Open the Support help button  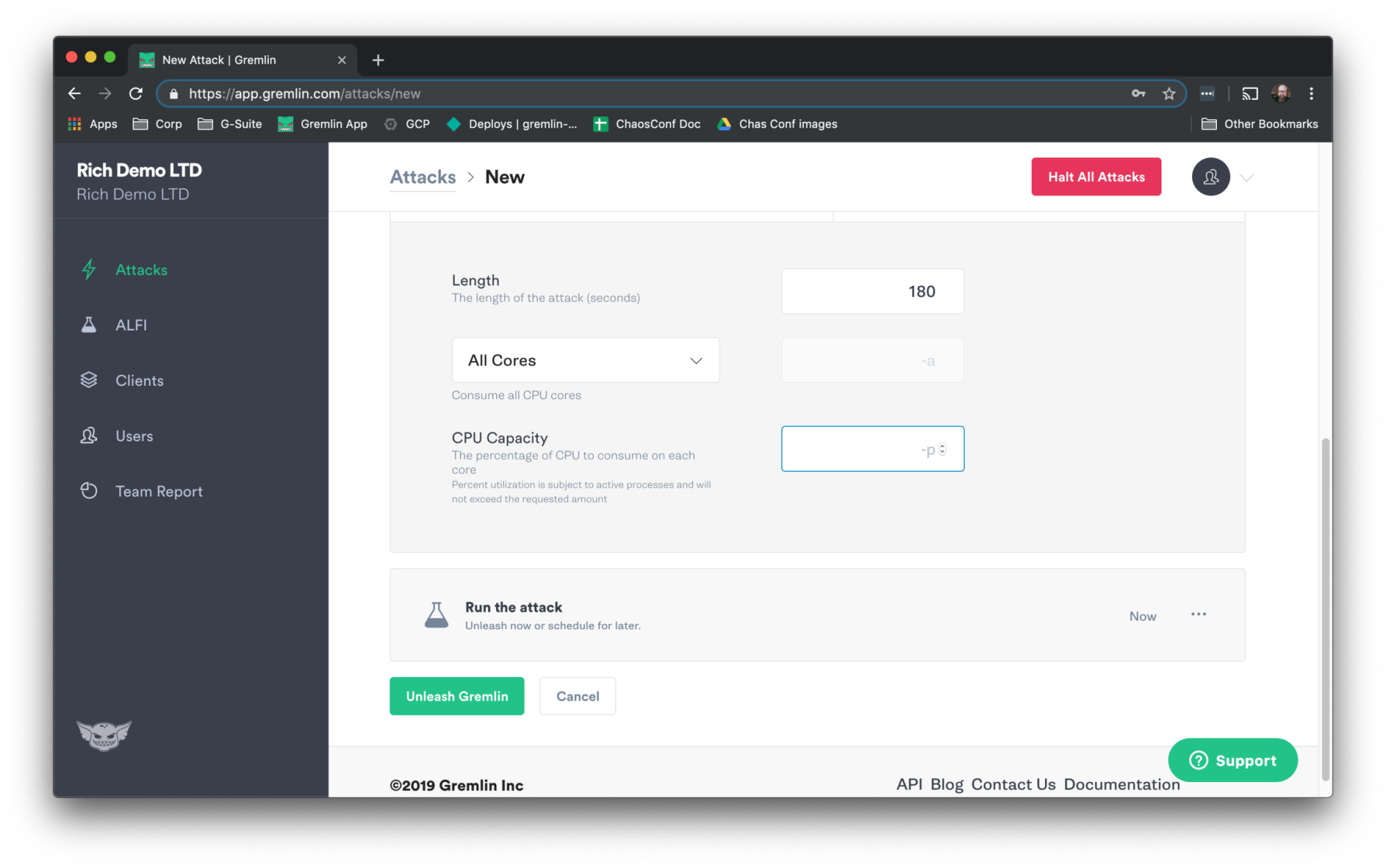tap(1232, 760)
